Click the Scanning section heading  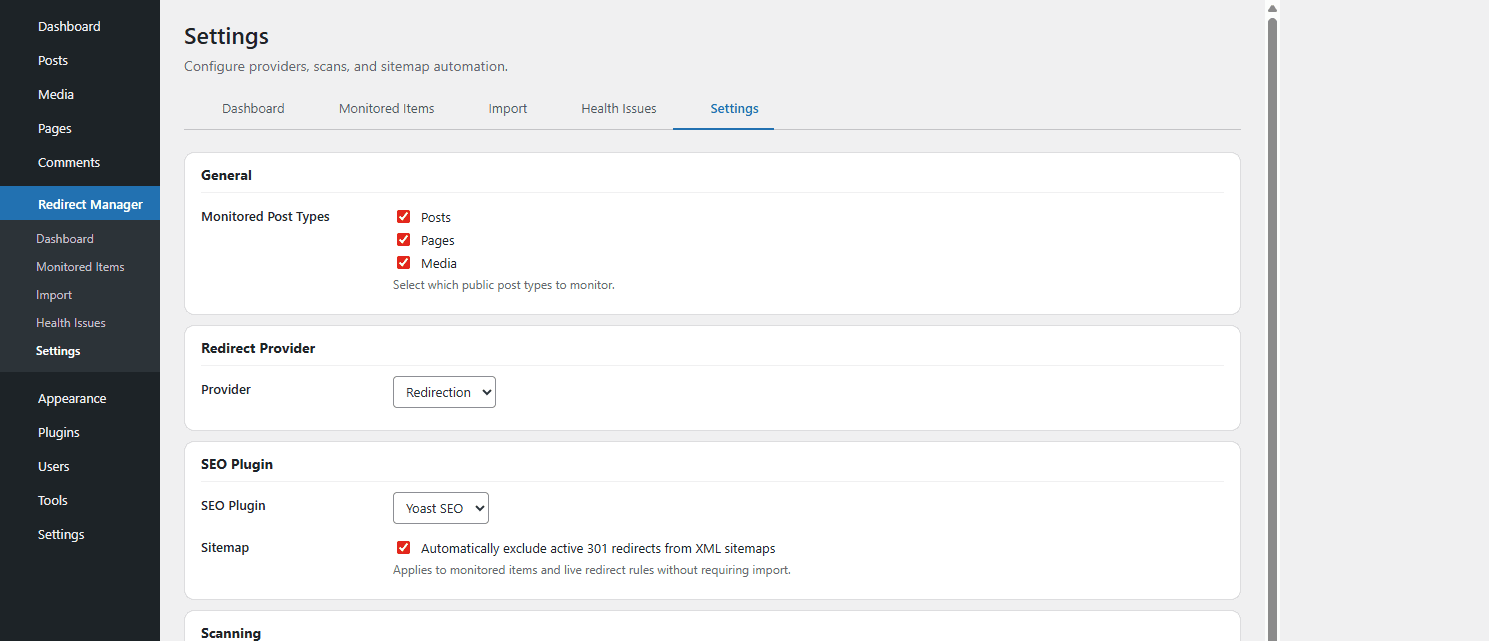(231, 633)
